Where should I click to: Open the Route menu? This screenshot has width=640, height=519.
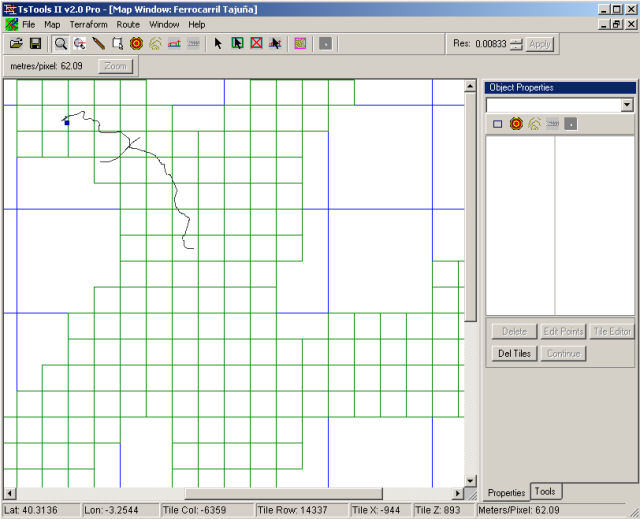point(128,24)
